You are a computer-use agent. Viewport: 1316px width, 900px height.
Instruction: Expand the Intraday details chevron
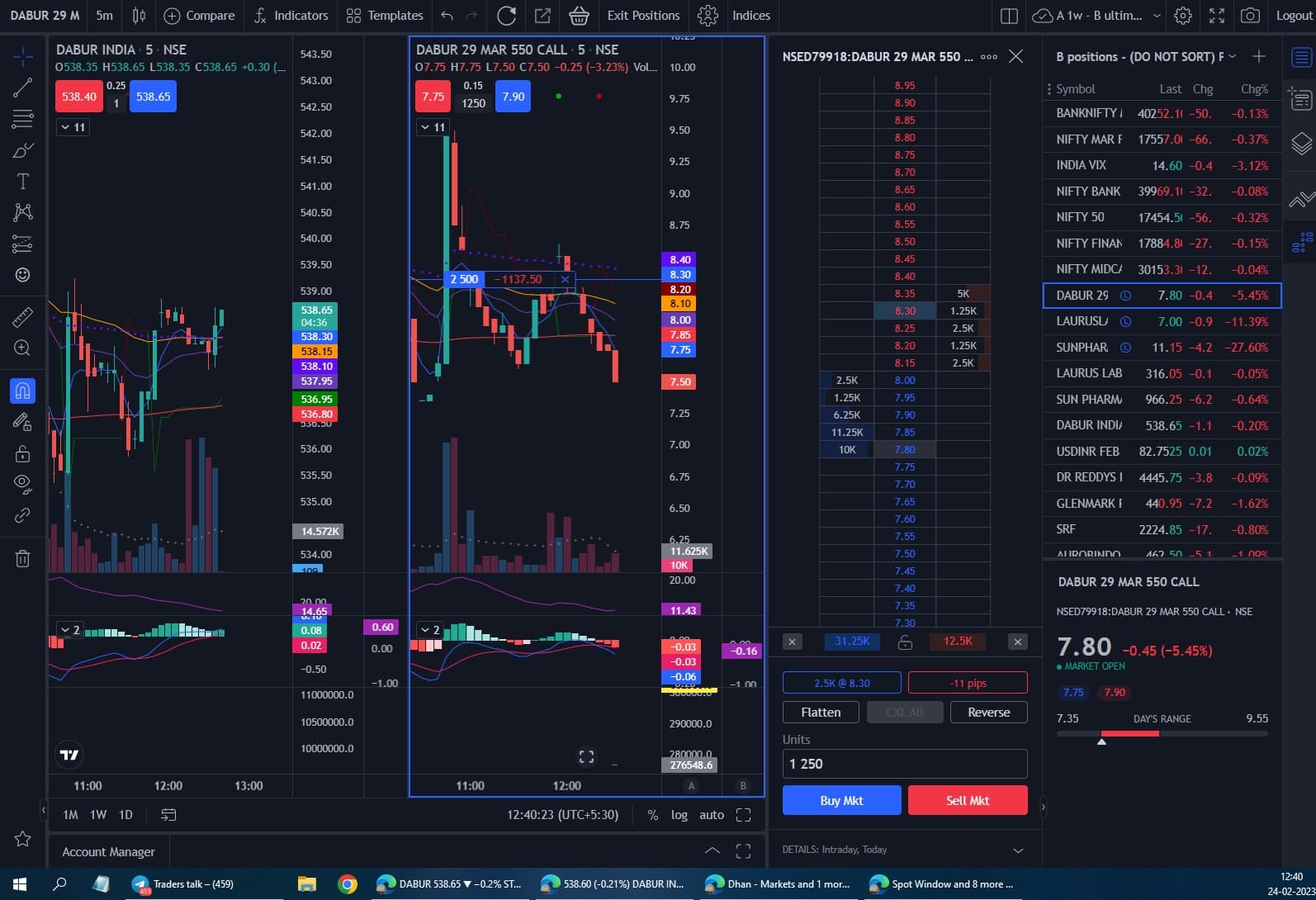point(1018,850)
